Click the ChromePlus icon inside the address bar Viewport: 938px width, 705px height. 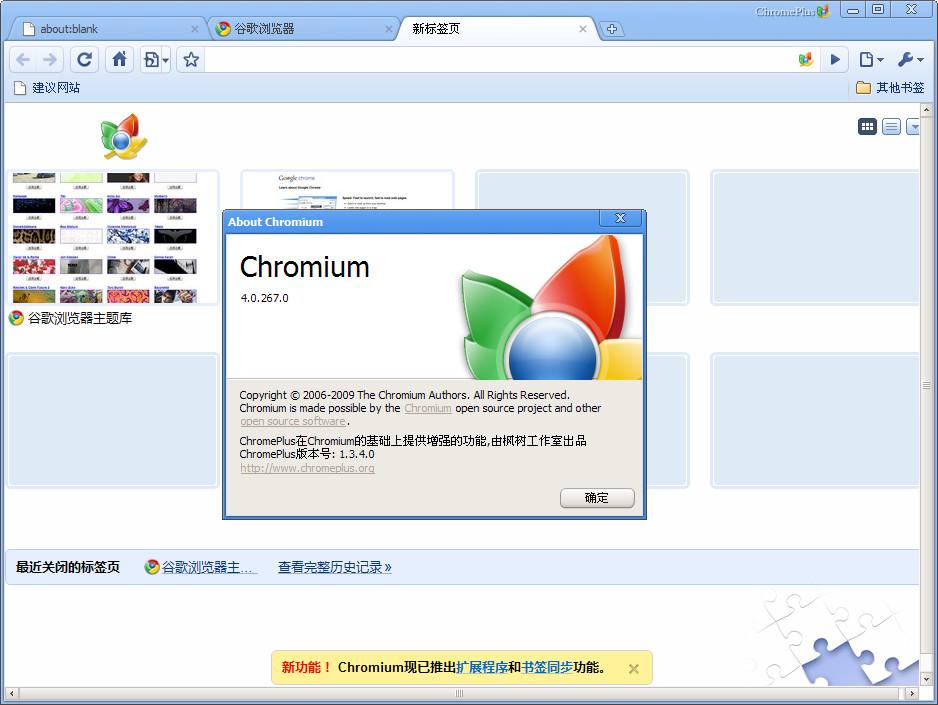point(806,59)
